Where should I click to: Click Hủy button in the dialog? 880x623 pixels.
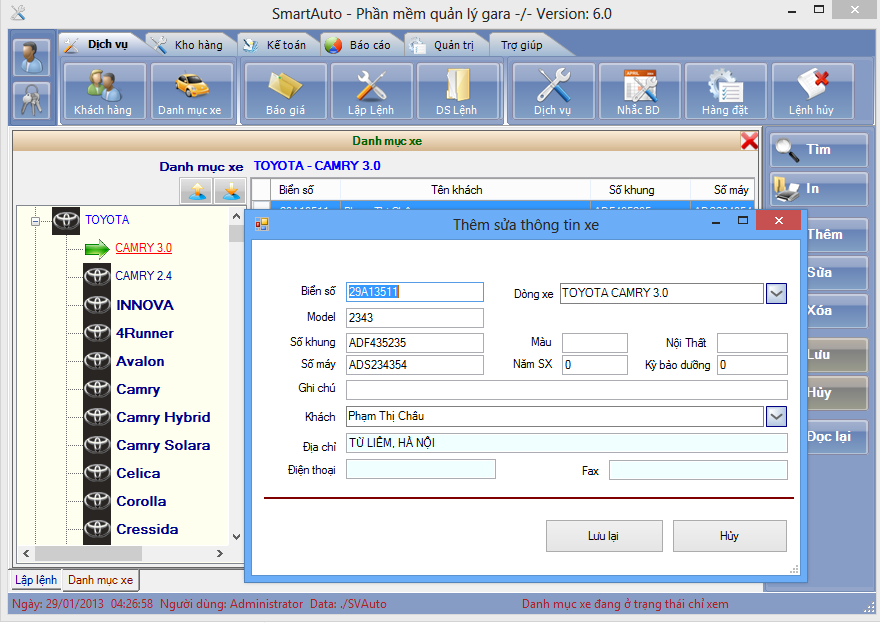730,536
